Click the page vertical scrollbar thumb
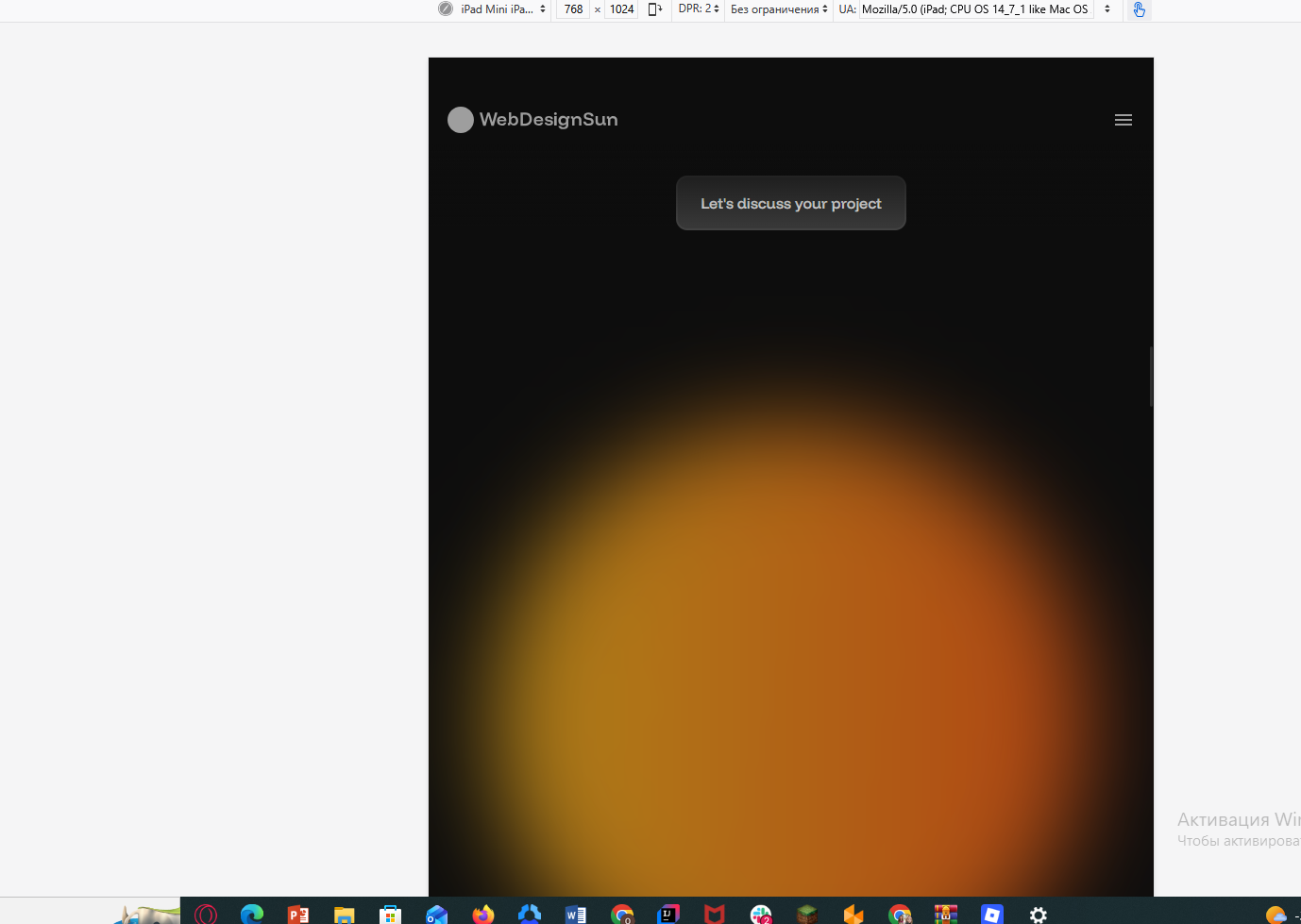This screenshot has width=1301, height=924. pyautogui.click(x=1151, y=377)
